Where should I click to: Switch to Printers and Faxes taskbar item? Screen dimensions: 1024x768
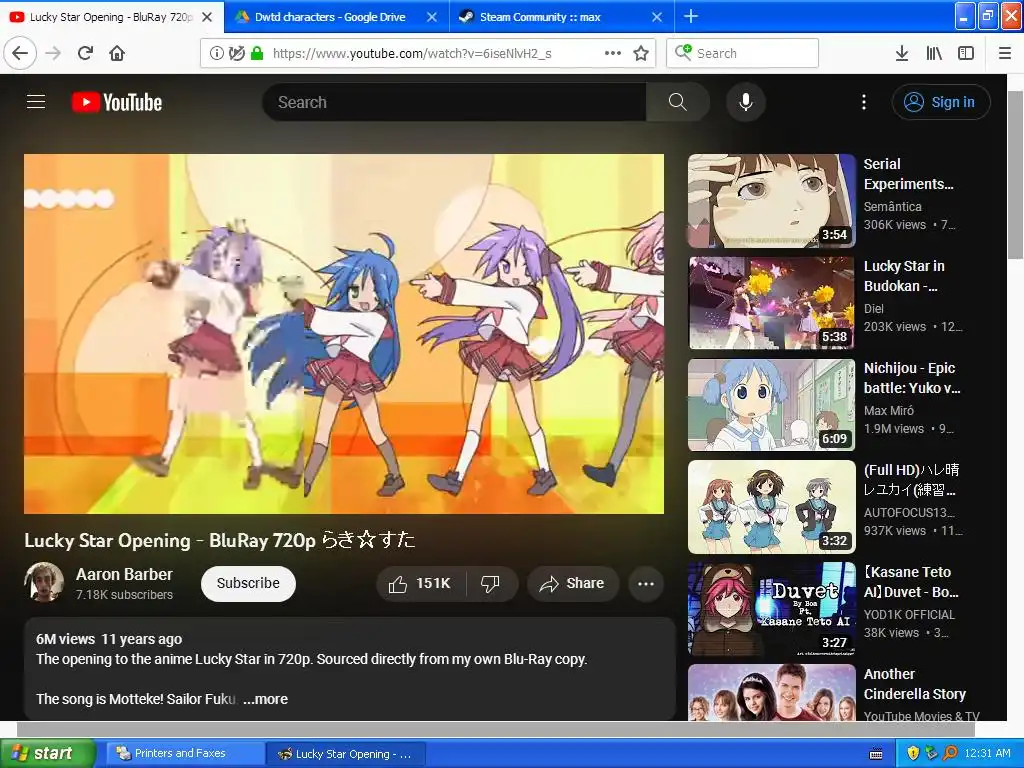(185, 753)
